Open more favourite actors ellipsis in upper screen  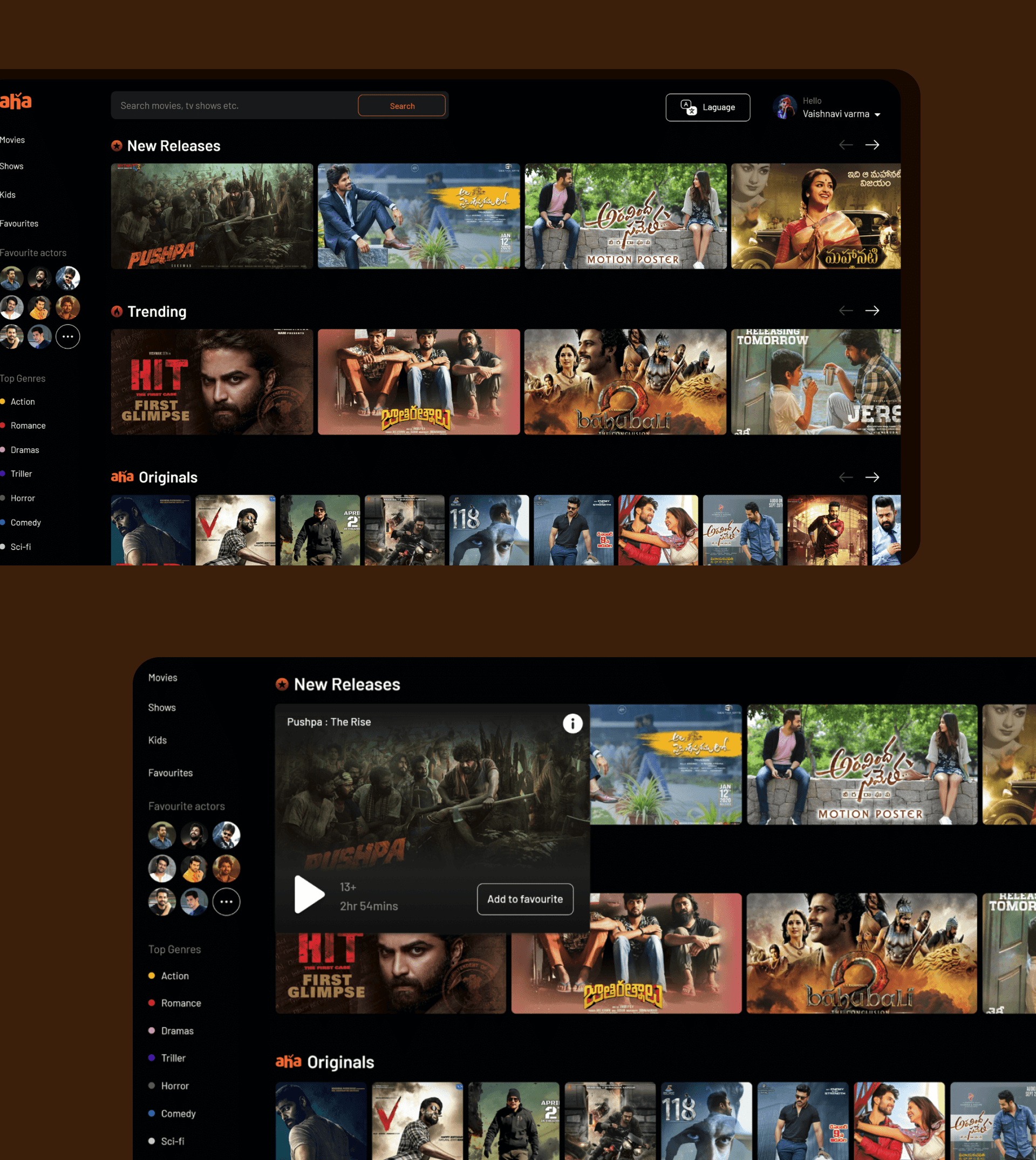[x=68, y=336]
